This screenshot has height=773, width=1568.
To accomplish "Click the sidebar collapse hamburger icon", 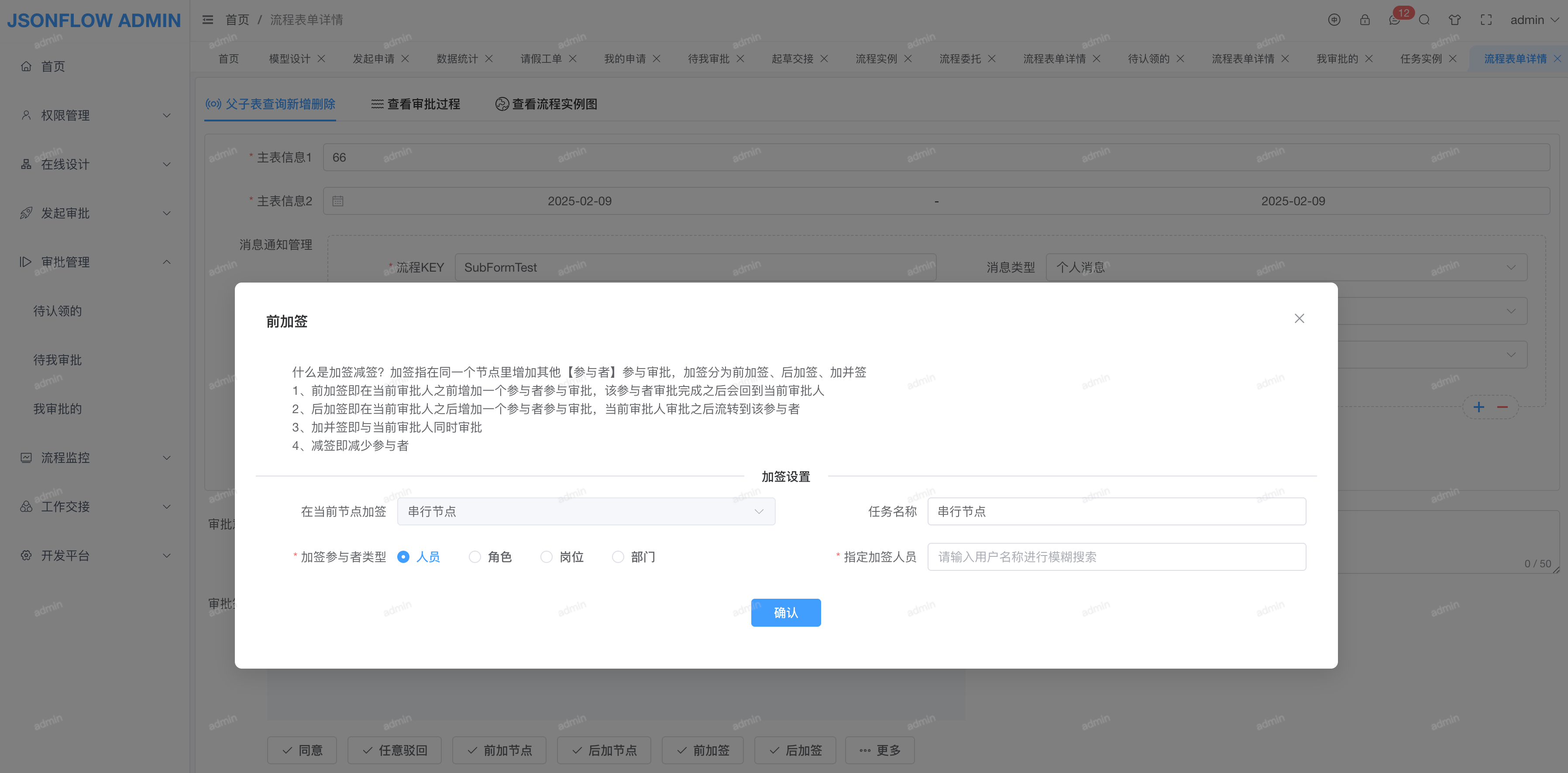I will coord(207,20).
